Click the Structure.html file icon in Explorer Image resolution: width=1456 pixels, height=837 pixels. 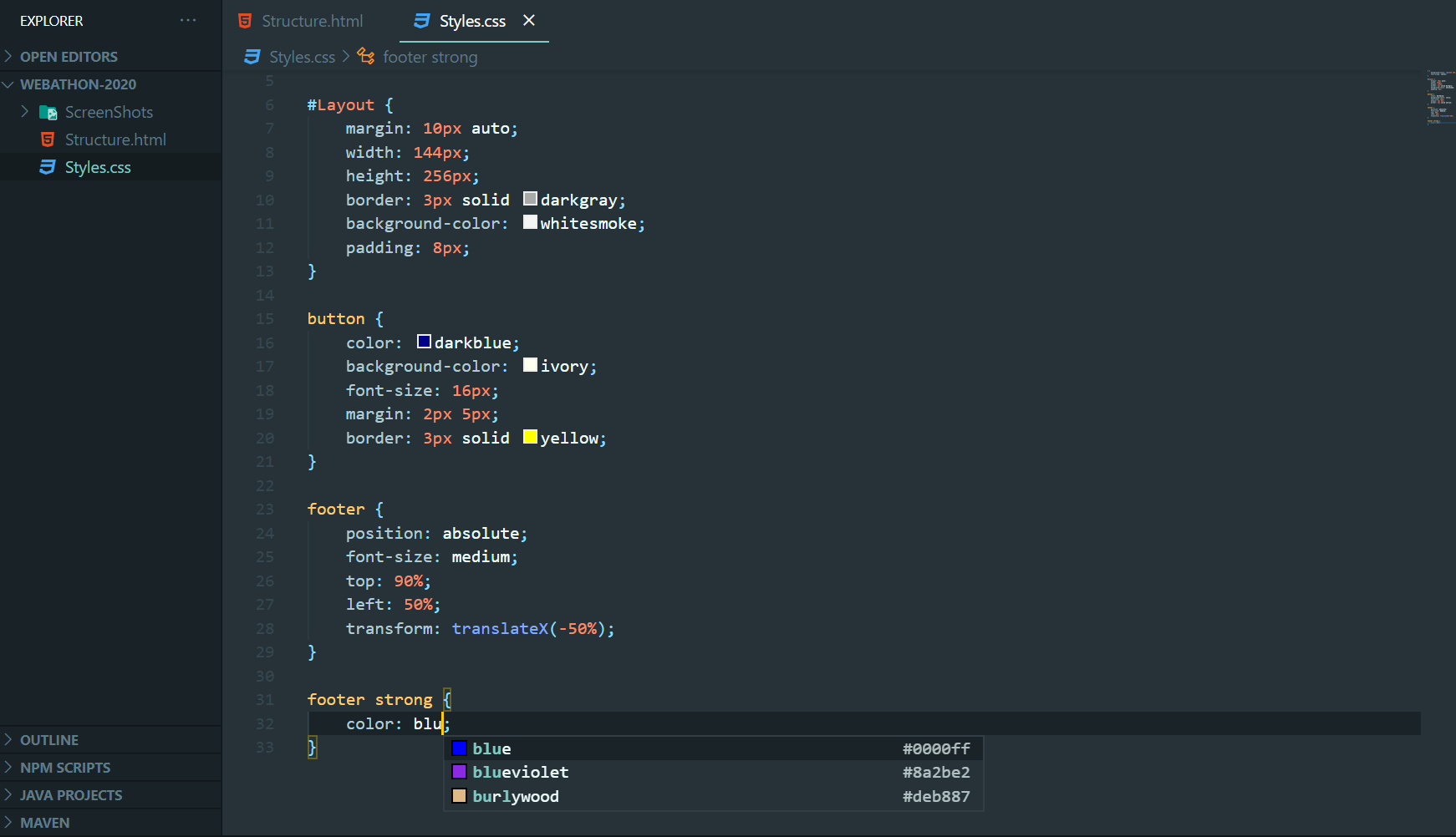click(x=48, y=139)
